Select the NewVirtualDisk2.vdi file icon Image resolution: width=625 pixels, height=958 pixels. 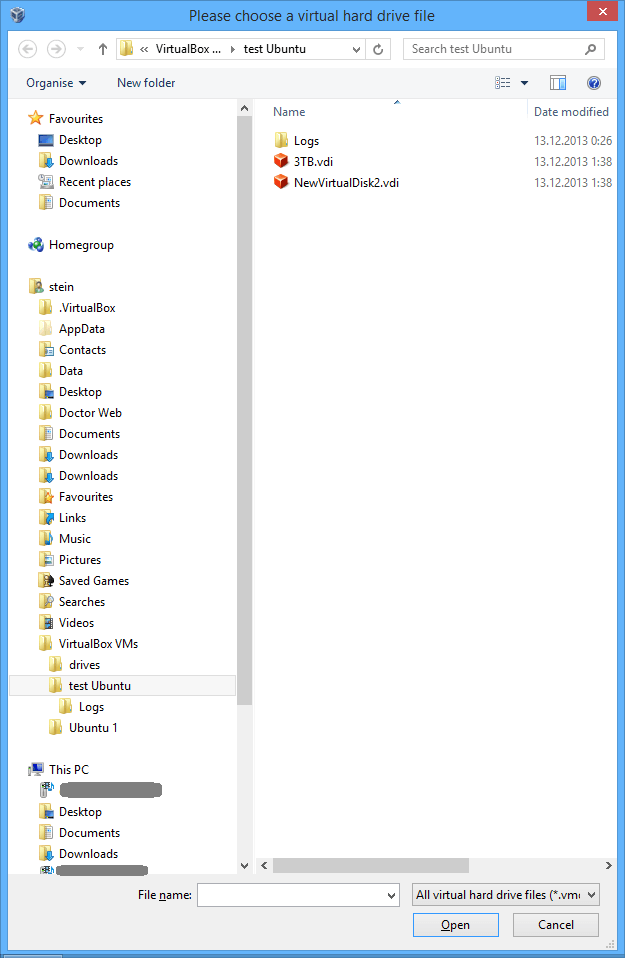281,182
